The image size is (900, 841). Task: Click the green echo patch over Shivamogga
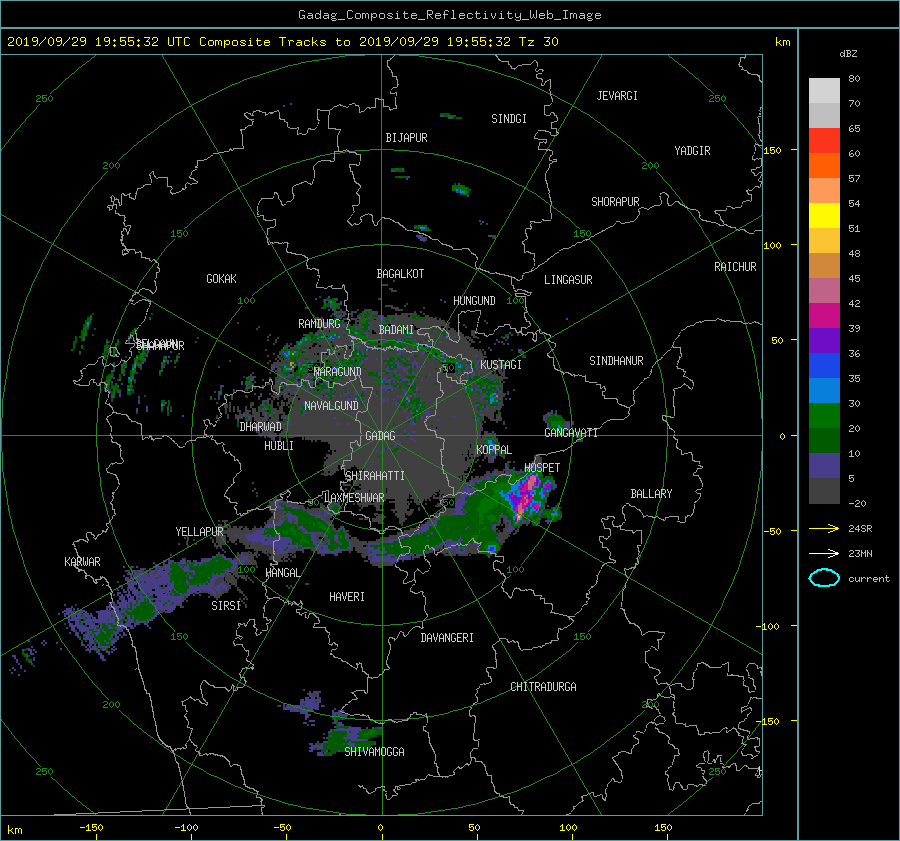coord(347,740)
